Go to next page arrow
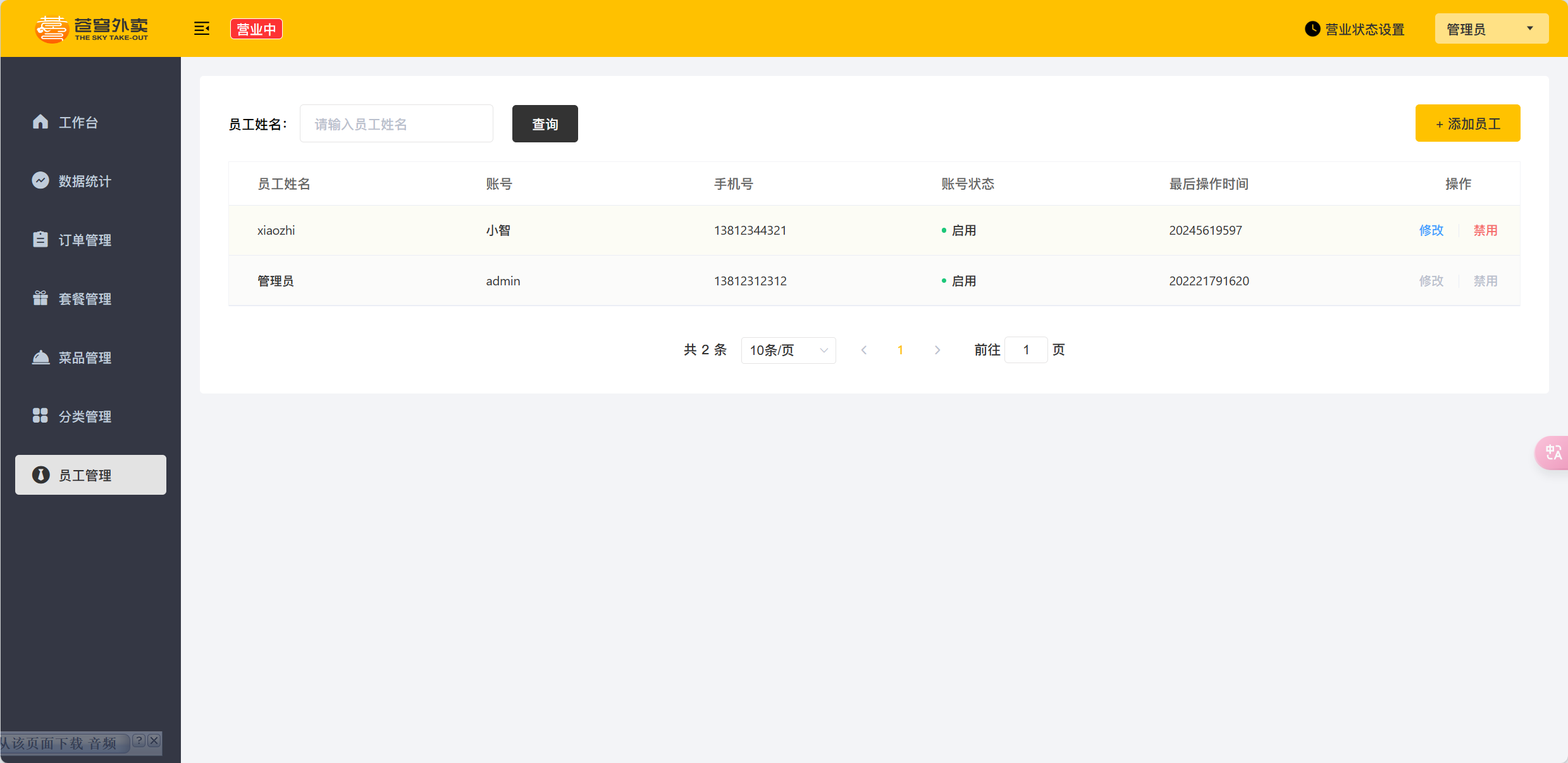 (937, 350)
